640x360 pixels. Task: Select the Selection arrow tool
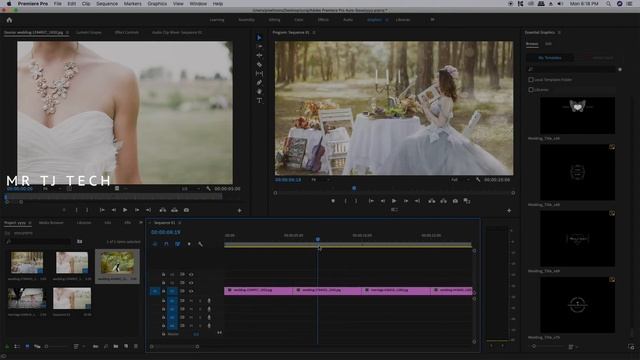coord(259,38)
